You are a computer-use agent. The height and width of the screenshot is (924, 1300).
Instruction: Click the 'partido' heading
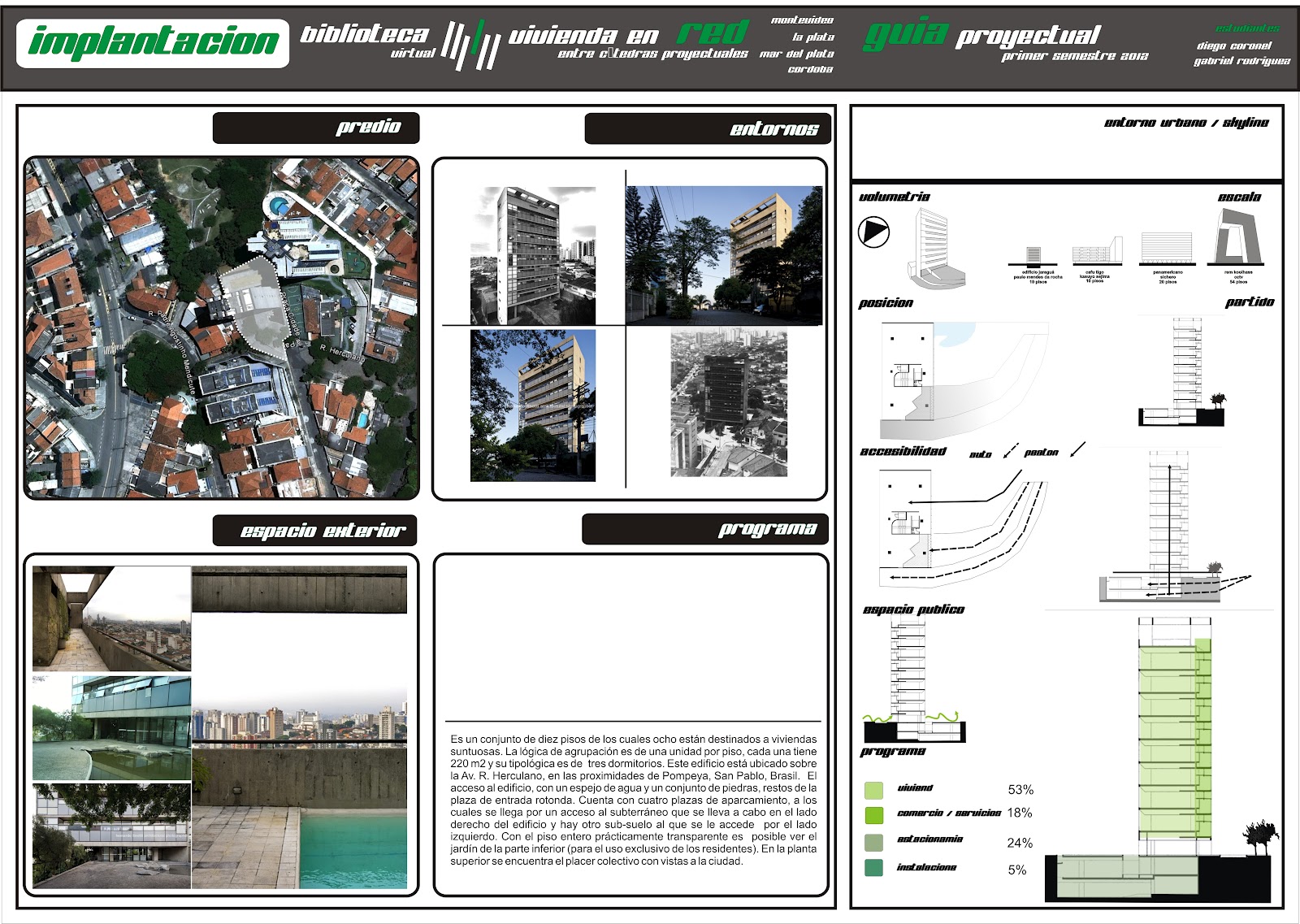click(x=1250, y=302)
